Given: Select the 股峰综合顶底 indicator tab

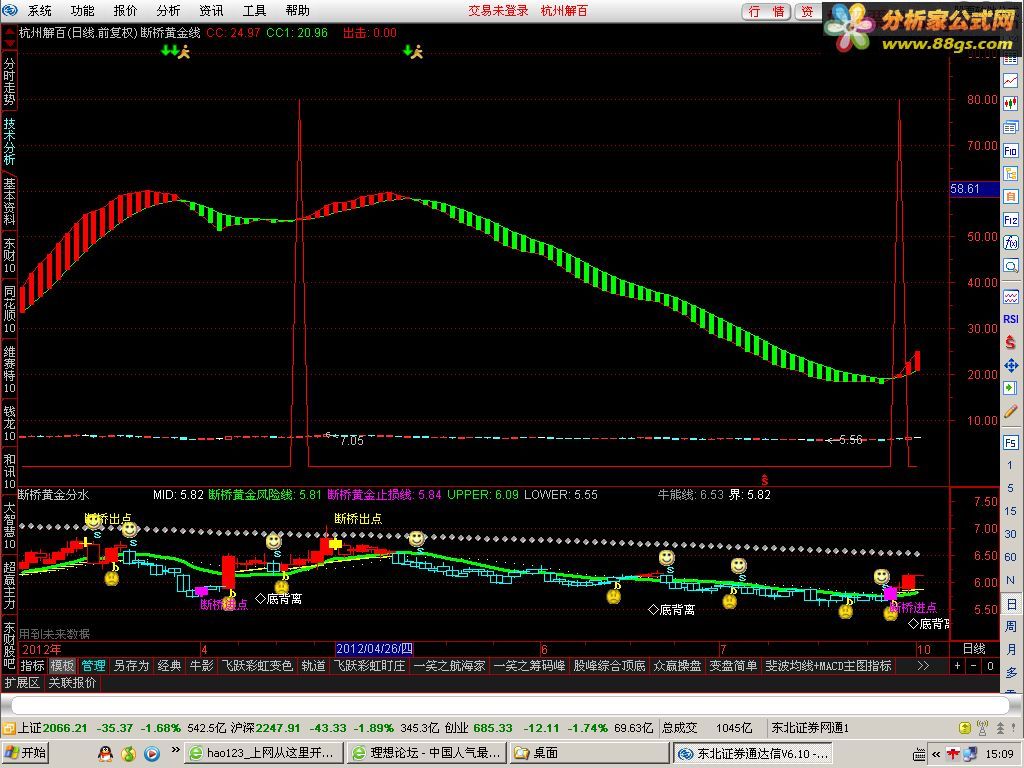Looking at the screenshot, I should [x=609, y=665].
